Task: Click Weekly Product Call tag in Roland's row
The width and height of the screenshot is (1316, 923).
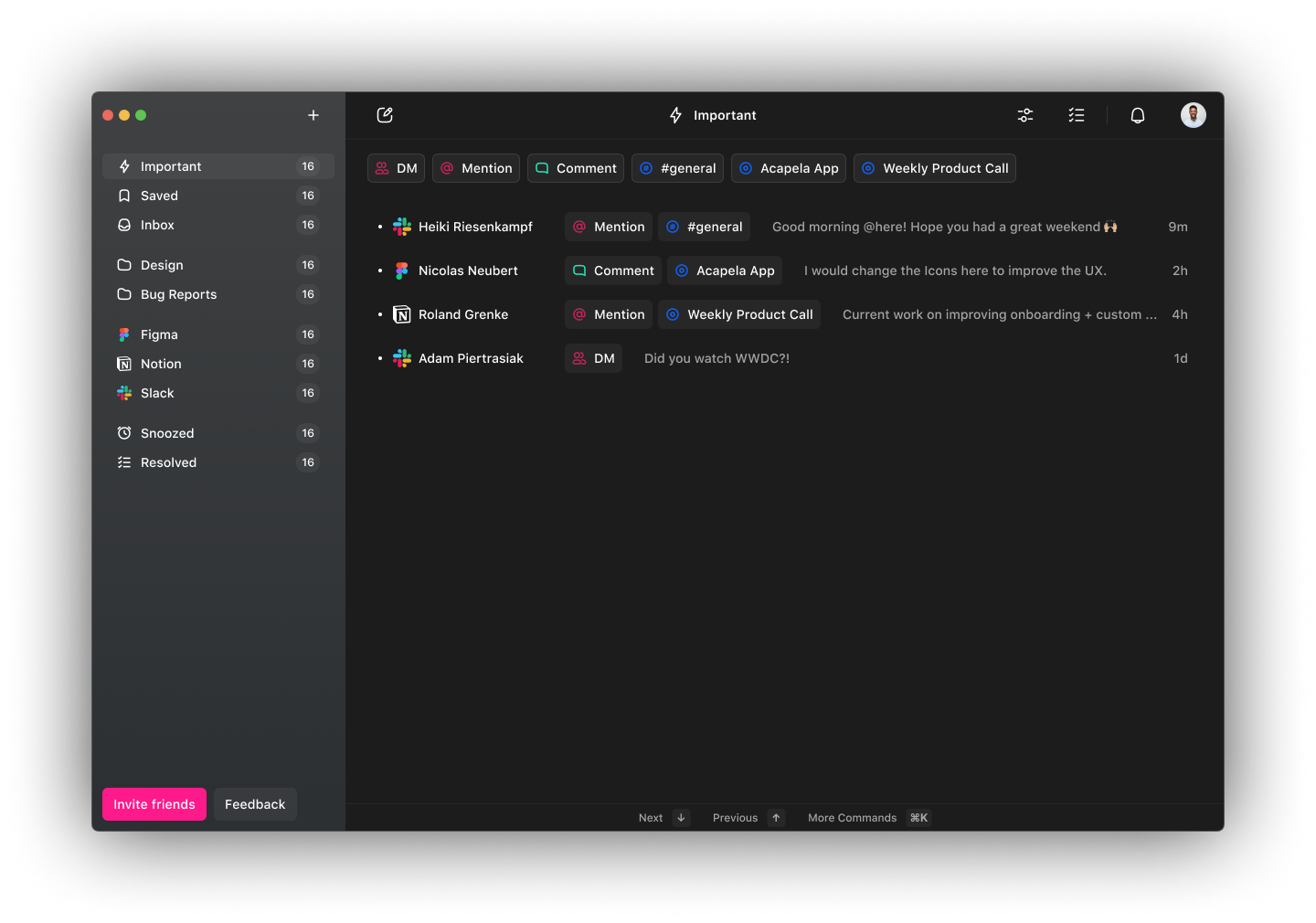Action: click(739, 314)
